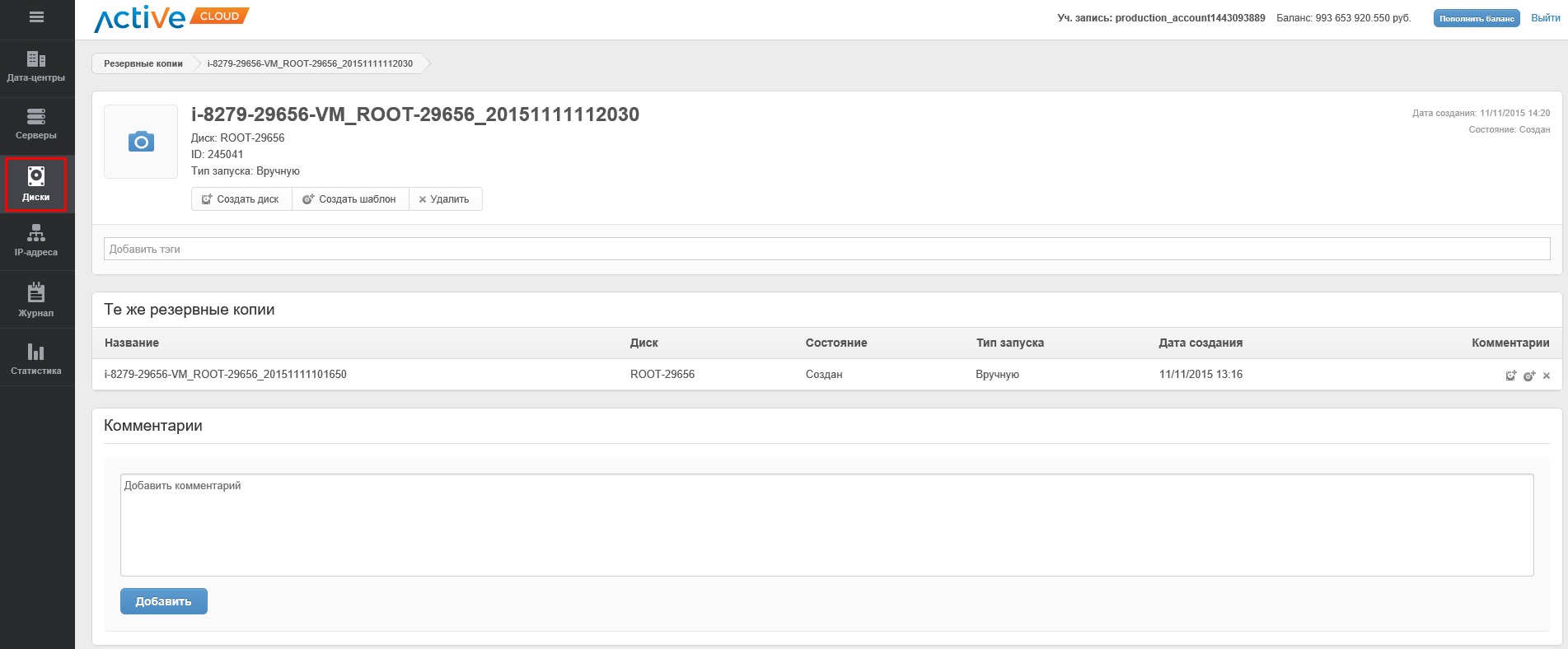View Статистика in the sidebar
The width and height of the screenshot is (1568, 649).
coord(36,358)
